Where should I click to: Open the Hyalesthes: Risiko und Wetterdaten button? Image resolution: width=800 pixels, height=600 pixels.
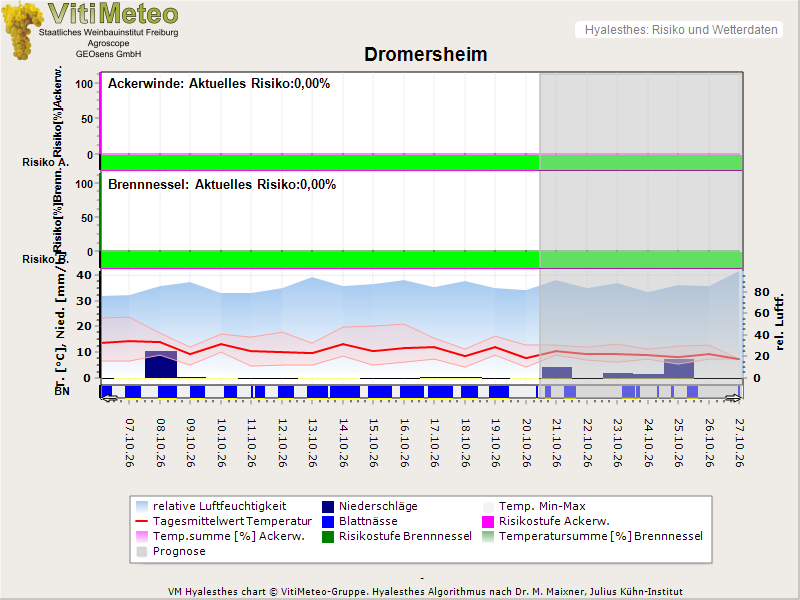(x=679, y=30)
